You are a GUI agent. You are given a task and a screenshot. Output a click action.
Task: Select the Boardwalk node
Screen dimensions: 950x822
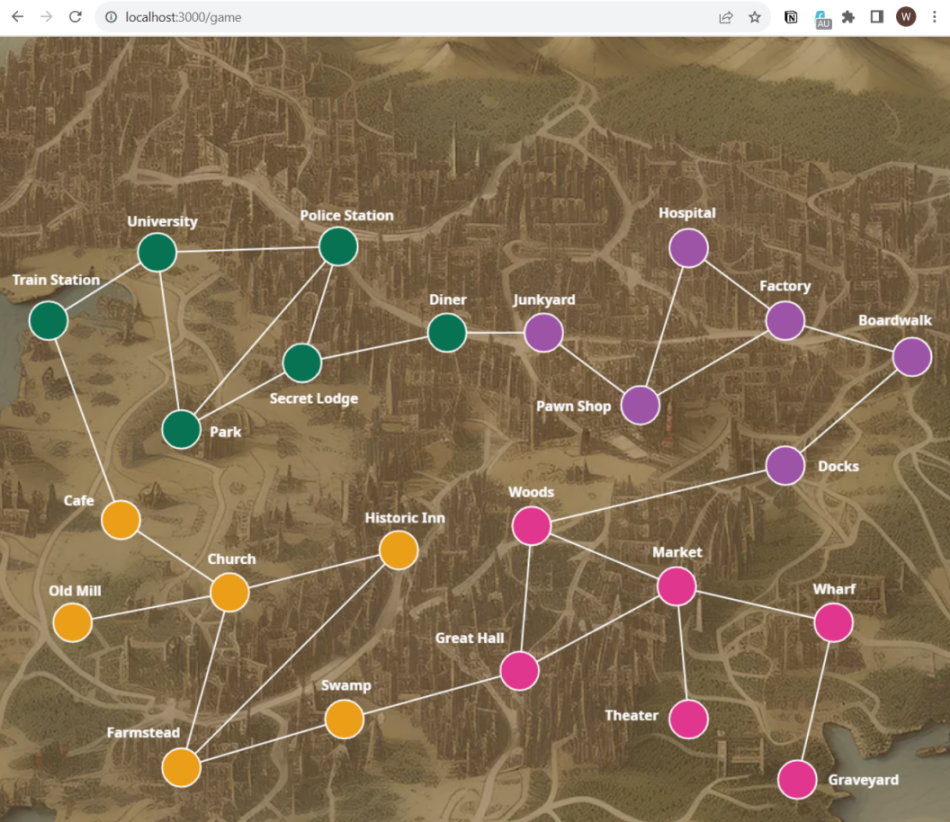coord(911,357)
